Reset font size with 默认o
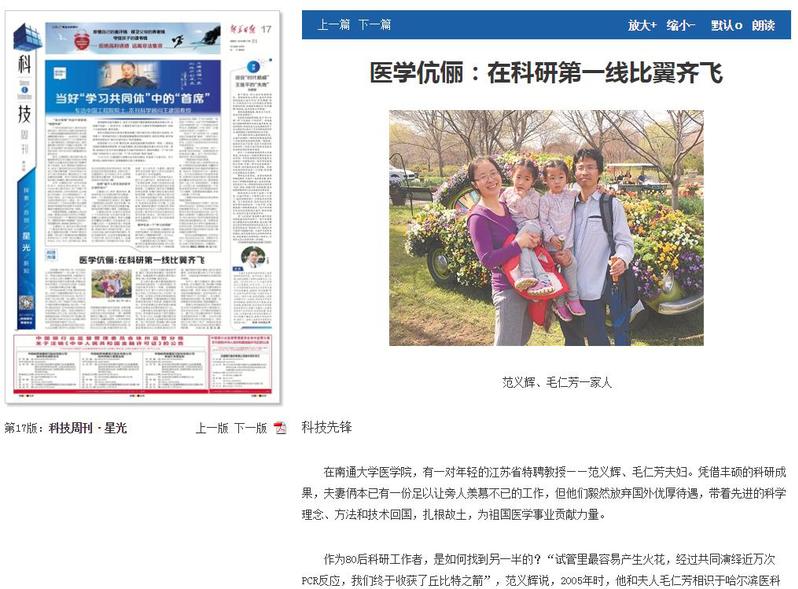Image resolution: width=798 pixels, height=589 pixels. [x=726, y=25]
